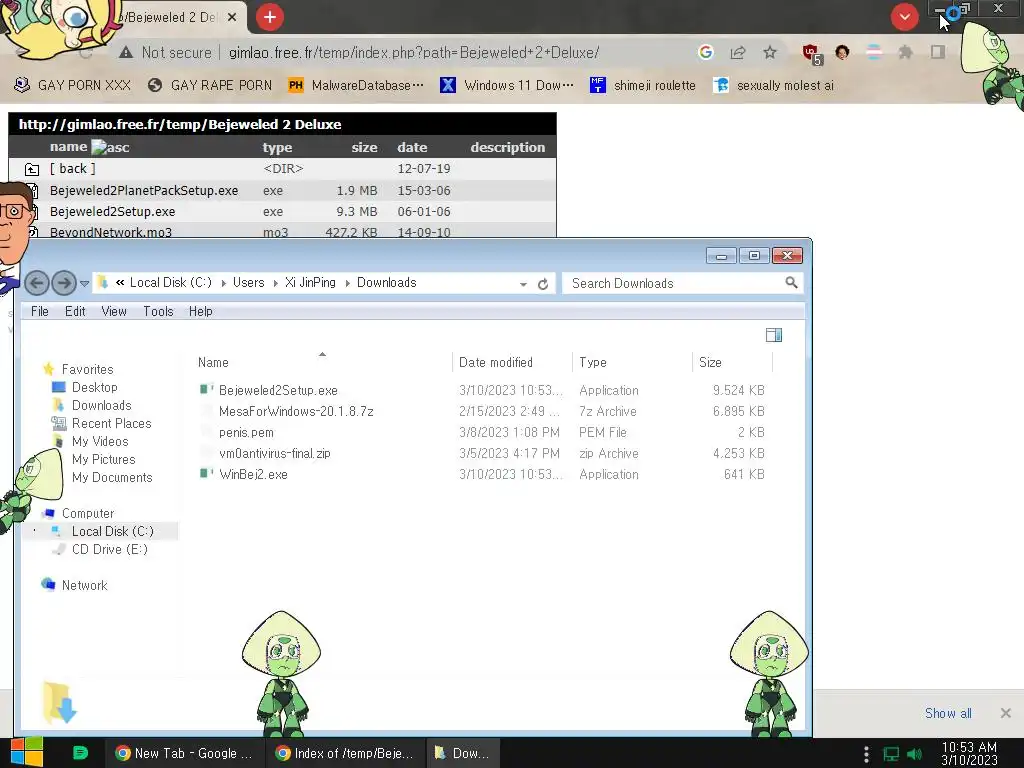Open the Tools menu

click(x=159, y=312)
